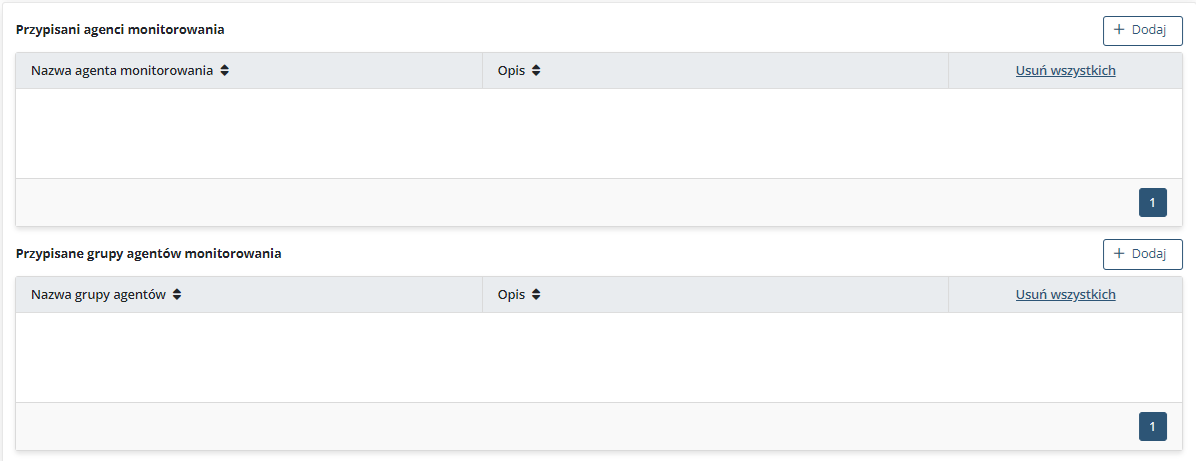Click sort arrows beside Opis in groups table
The width and height of the screenshot is (1196, 461).
point(536,295)
